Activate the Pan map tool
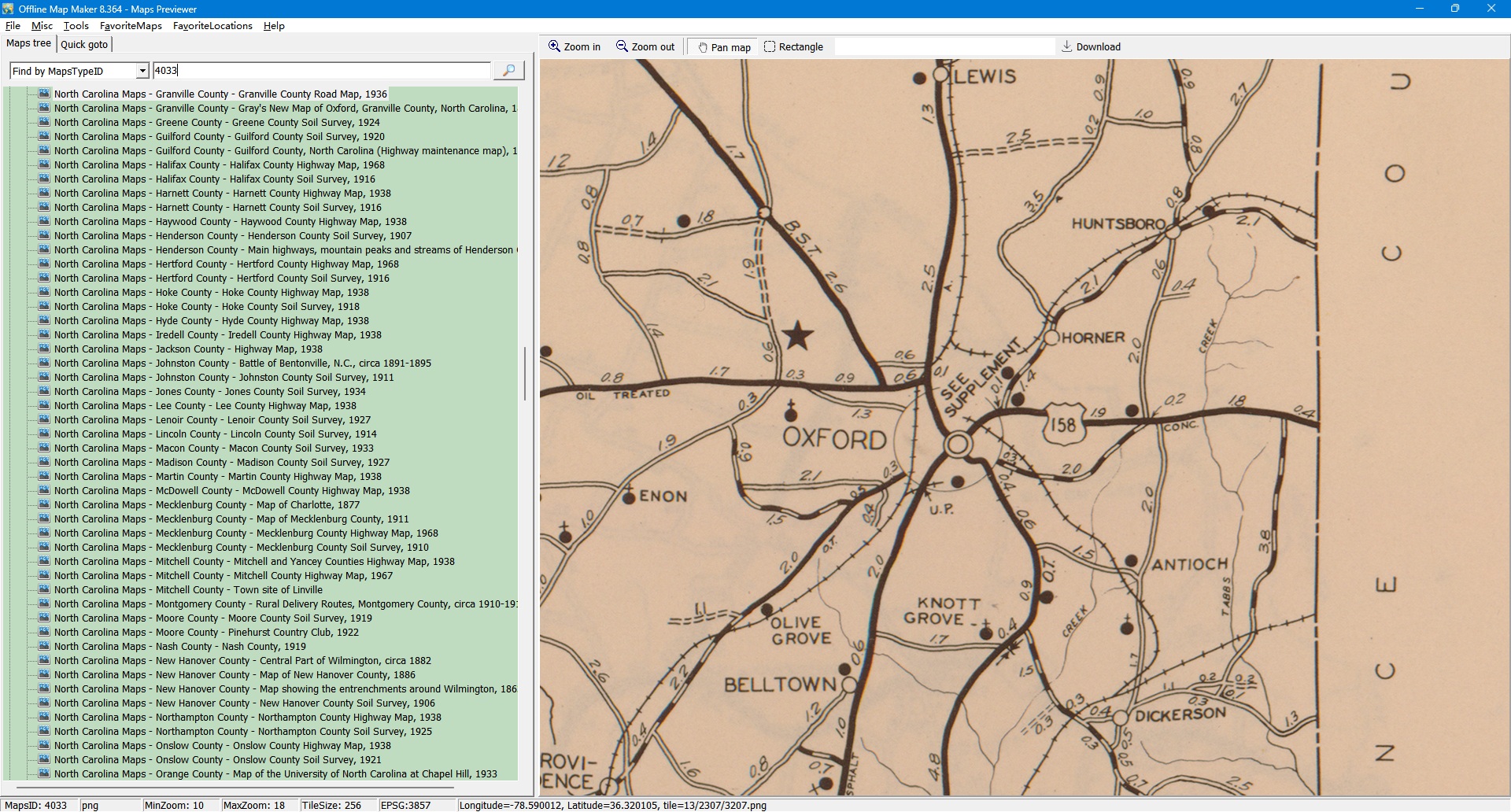1511x812 pixels. (723, 47)
